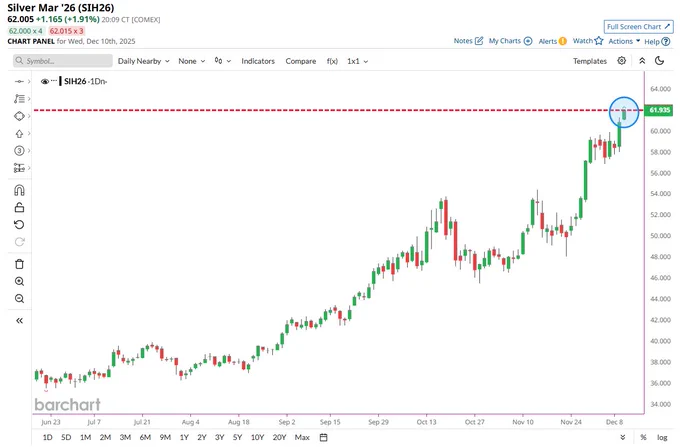Open the candlestick chart type dropdown

coord(222,61)
